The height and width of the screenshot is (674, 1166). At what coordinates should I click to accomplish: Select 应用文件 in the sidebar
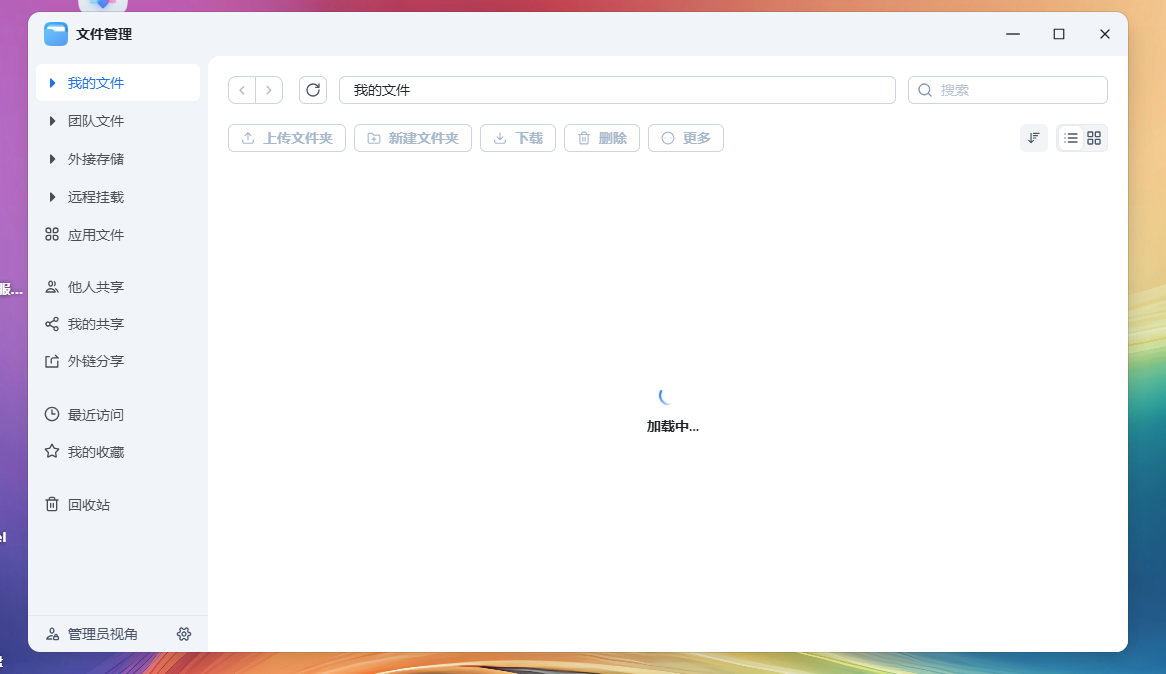click(x=95, y=235)
